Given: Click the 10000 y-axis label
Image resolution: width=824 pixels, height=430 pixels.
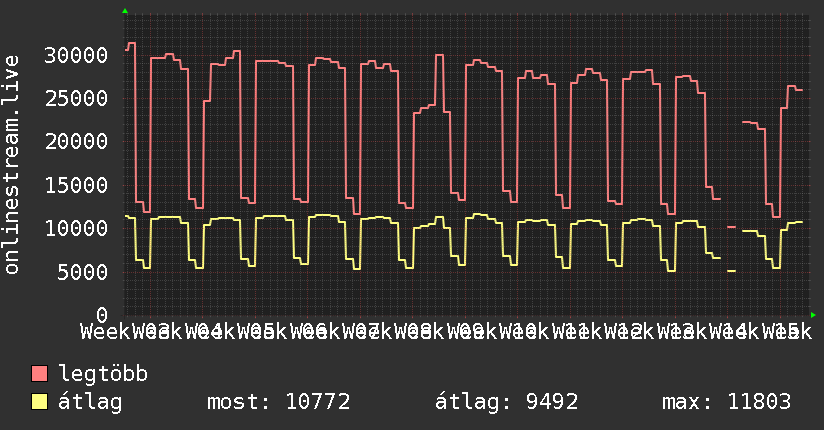Looking at the screenshot, I should coord(76,228).
